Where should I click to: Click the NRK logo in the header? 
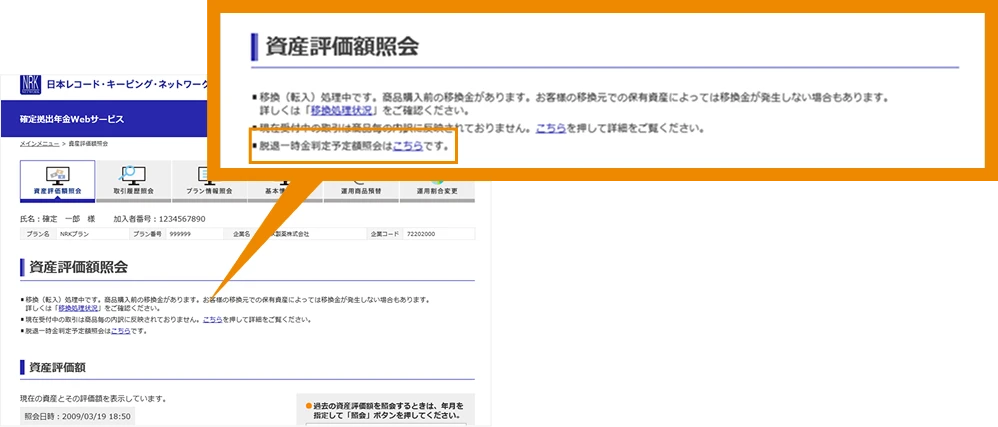(30, 85)
